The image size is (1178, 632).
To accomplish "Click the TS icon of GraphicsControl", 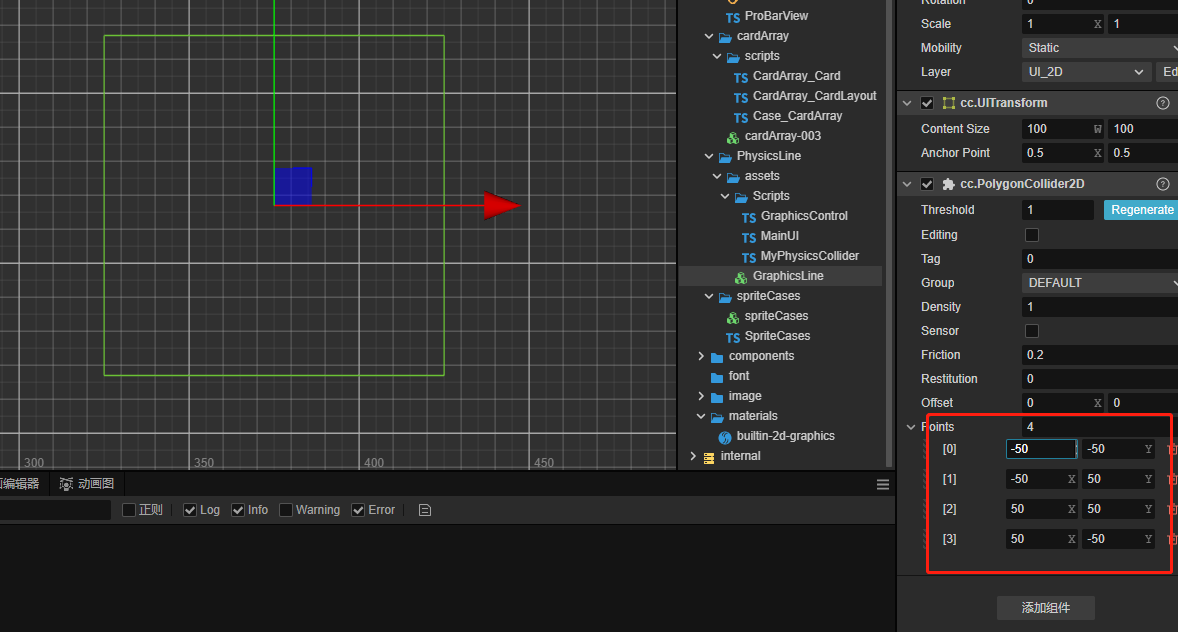I will tap(748, 217).
